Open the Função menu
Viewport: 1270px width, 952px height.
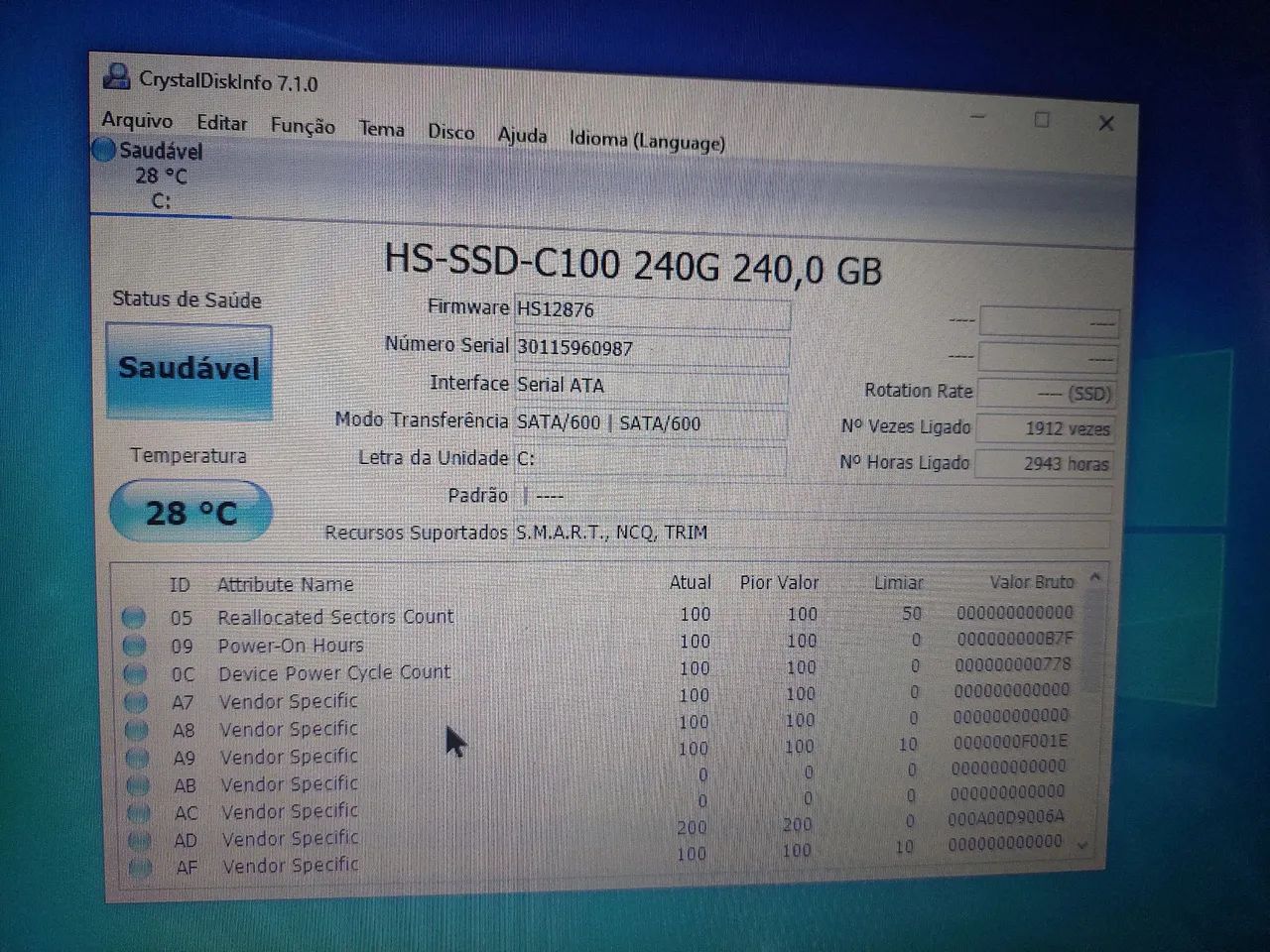[303, 126]
